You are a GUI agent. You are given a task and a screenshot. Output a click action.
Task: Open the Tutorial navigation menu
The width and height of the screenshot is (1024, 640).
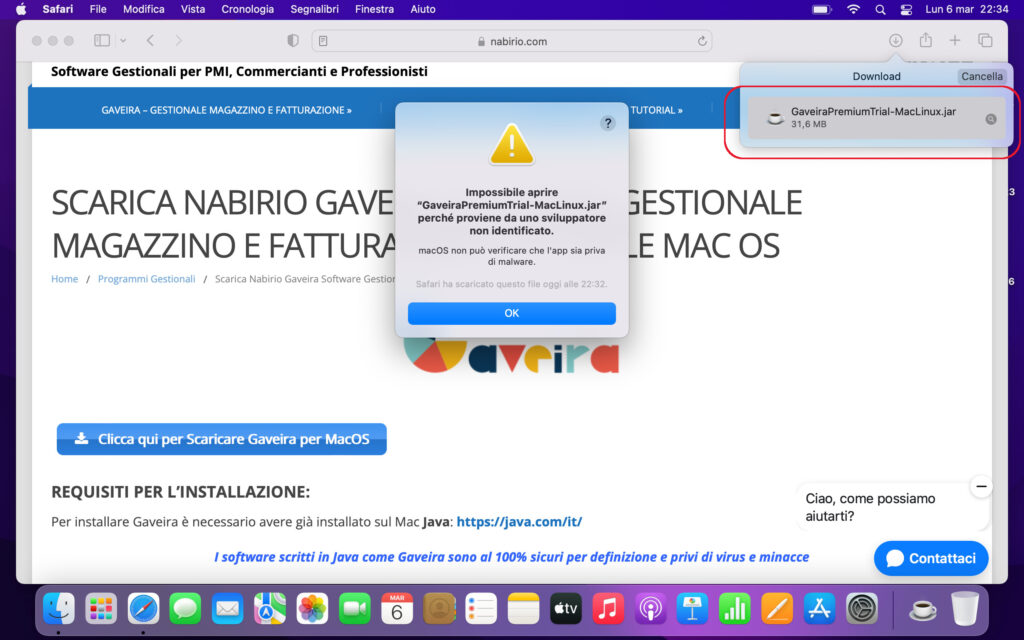pos(656,110)
